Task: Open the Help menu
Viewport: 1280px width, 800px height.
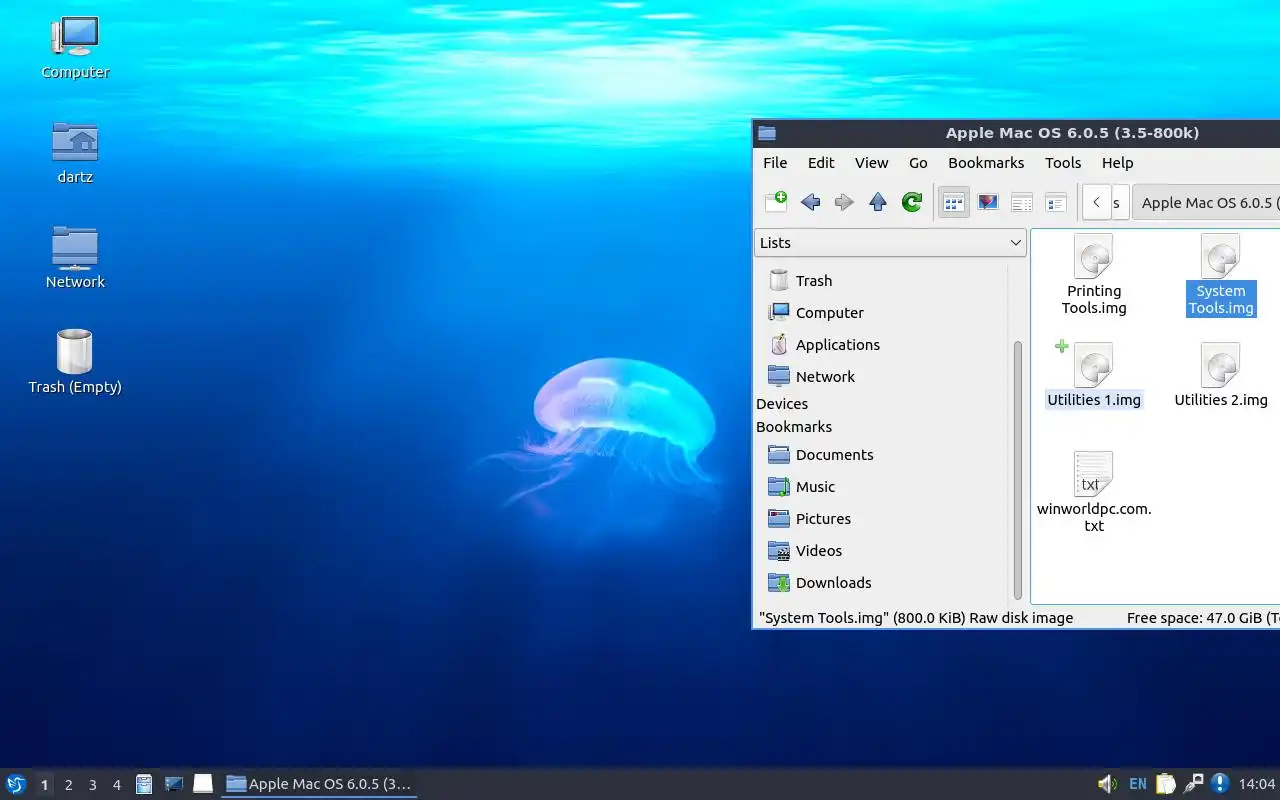Action: (1117, 163)
